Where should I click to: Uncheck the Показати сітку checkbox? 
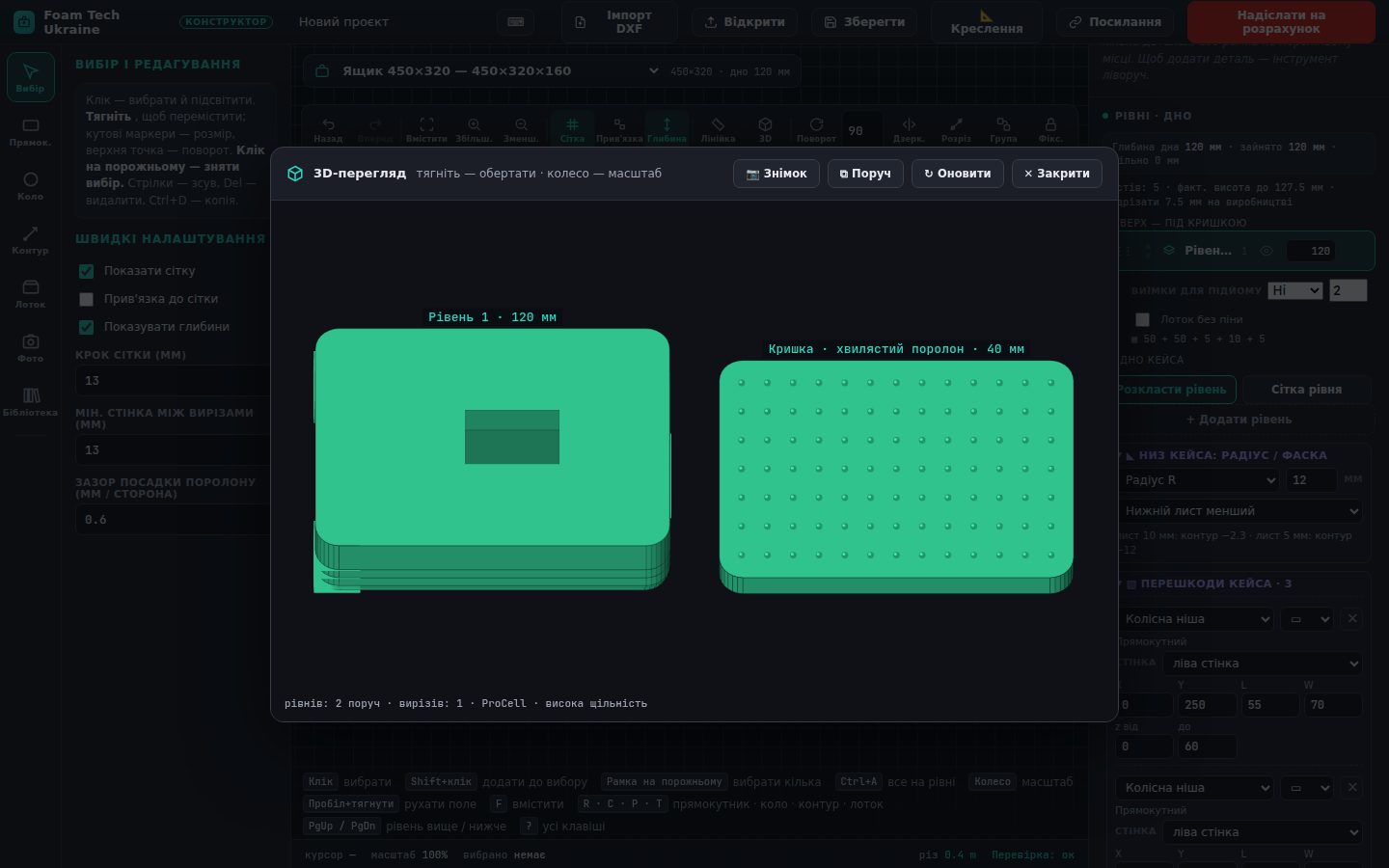click(86, 271)
